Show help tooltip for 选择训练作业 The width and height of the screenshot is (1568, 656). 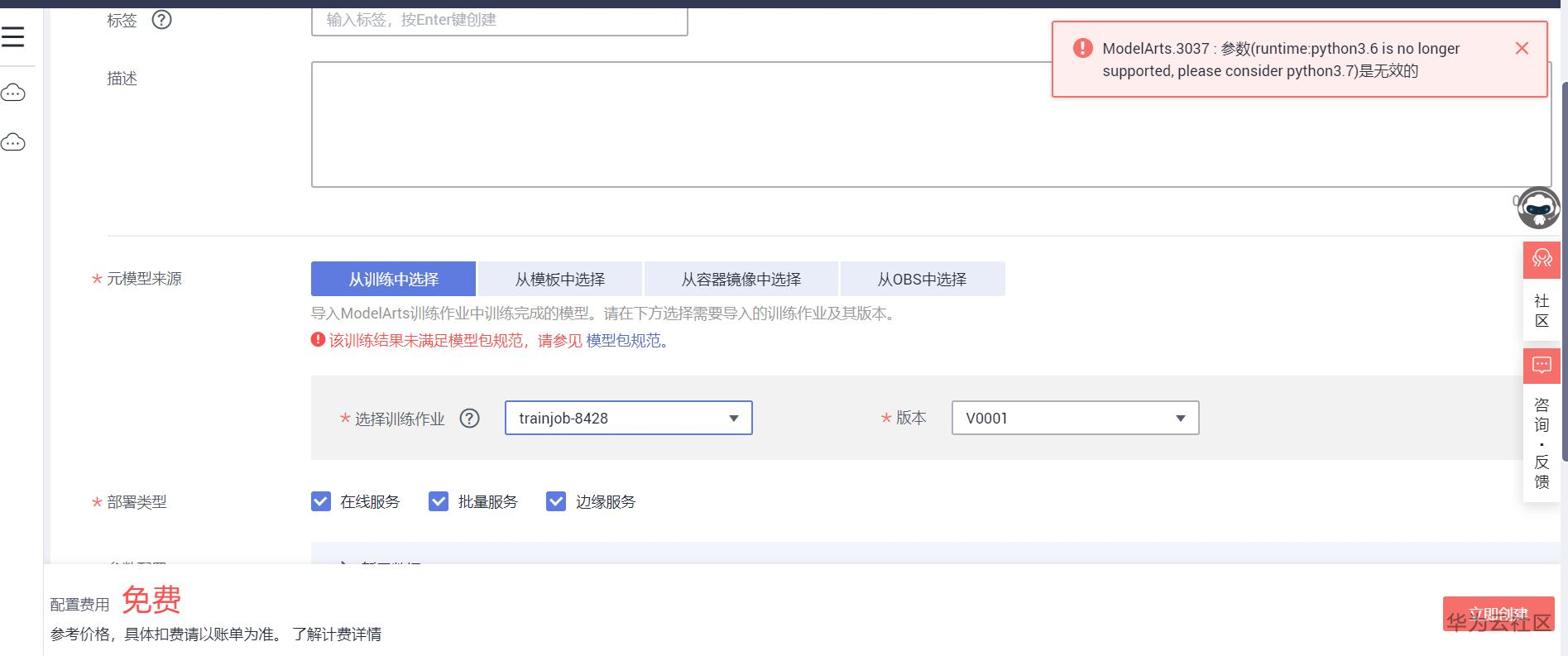click(x=470, y=419)
